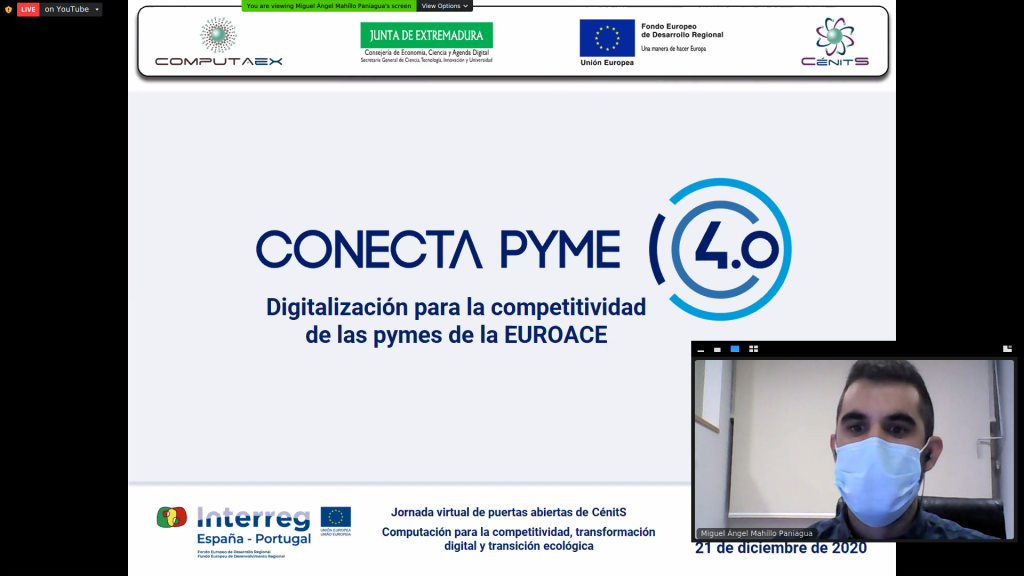Click the text "Digitalización para la competitividad"
This screenshot has width=1024, height=576.
[456, 307]
